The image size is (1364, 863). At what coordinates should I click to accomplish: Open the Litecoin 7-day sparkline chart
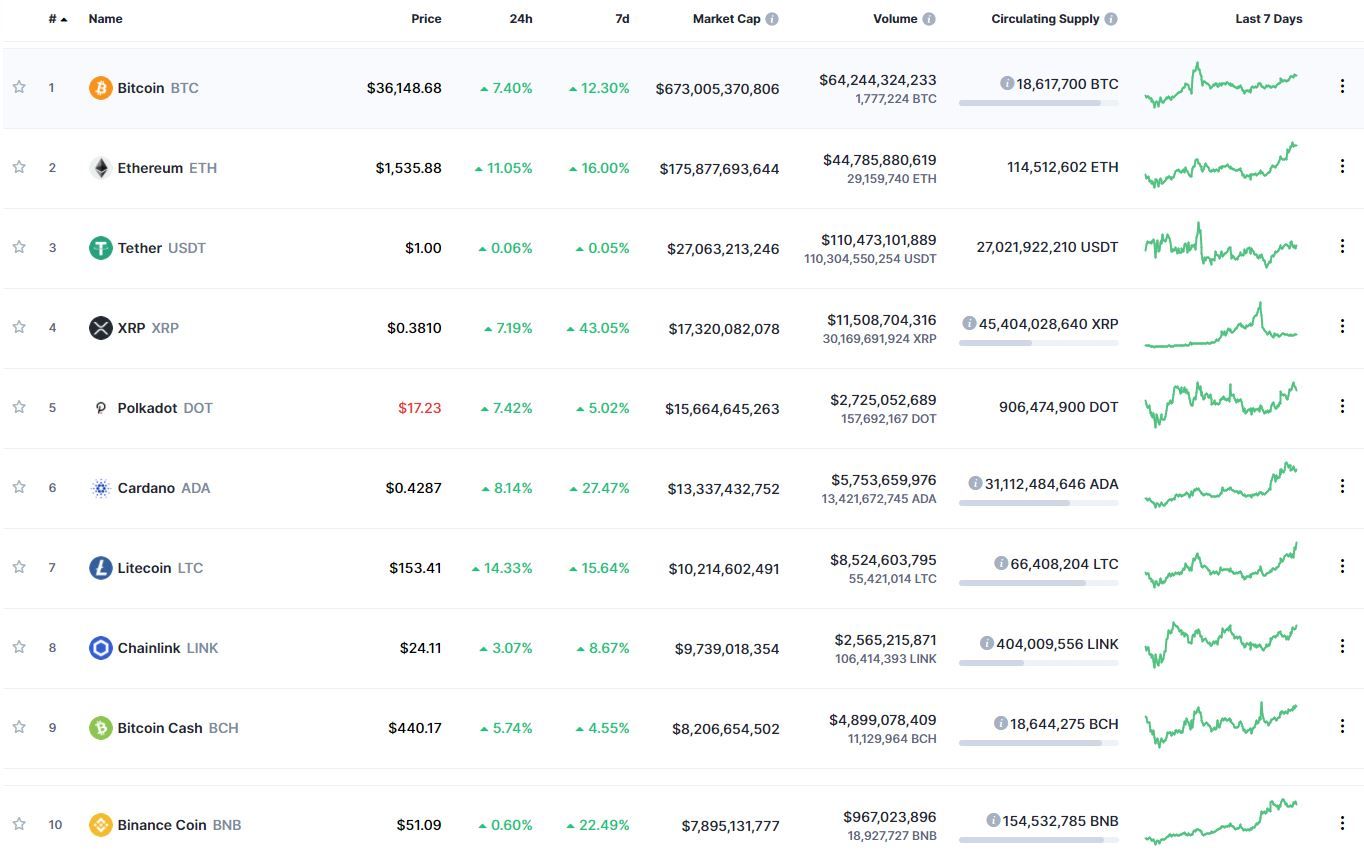[x=1221, y=565]
